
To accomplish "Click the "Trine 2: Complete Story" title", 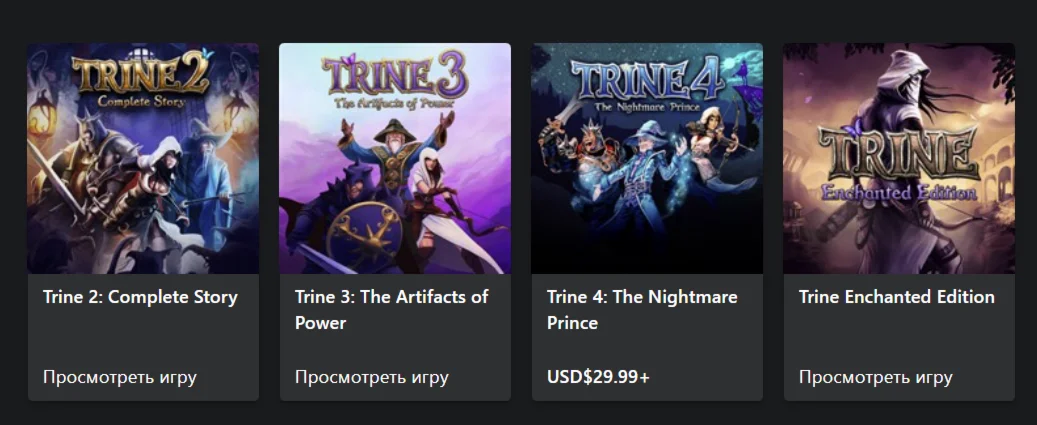I will point(140,297).
